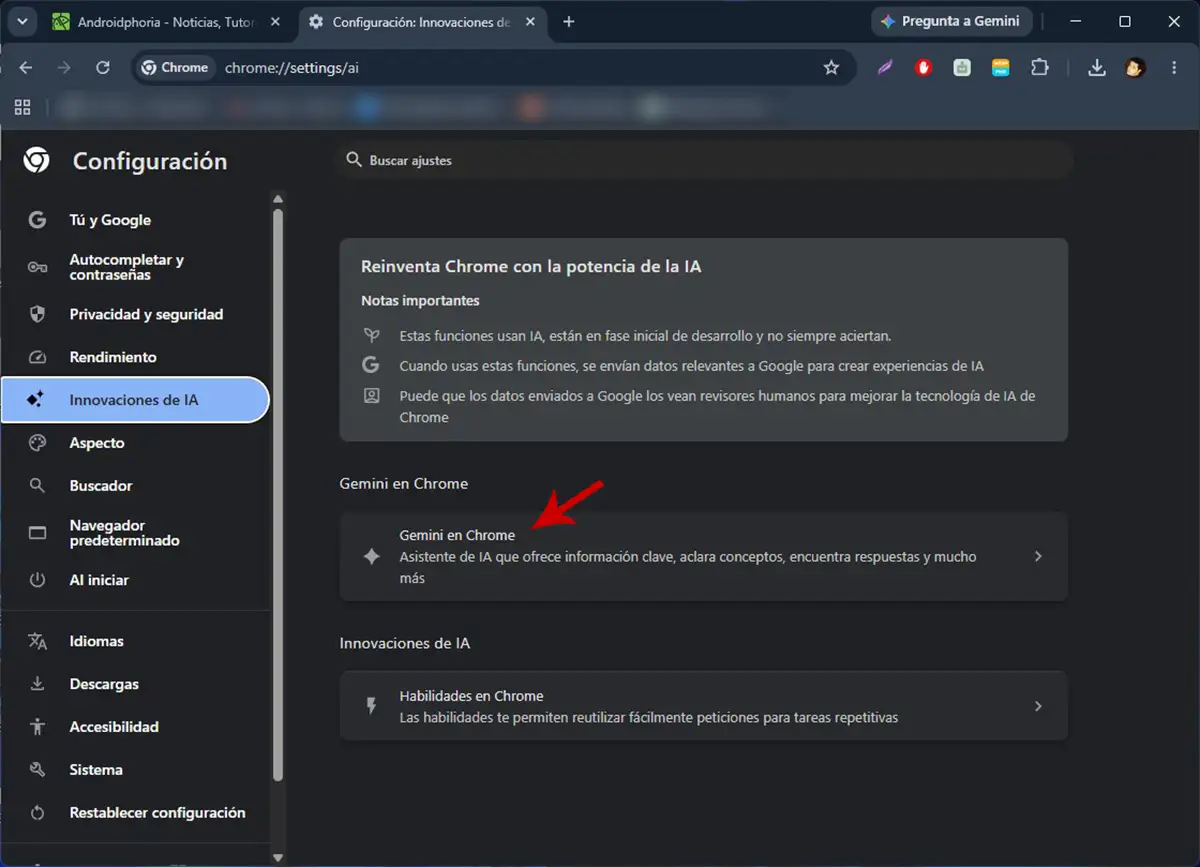The width and height of the screenshot is (1200, 867).
Task: Click the Chrome site info chip
Action: coord(175,67)
